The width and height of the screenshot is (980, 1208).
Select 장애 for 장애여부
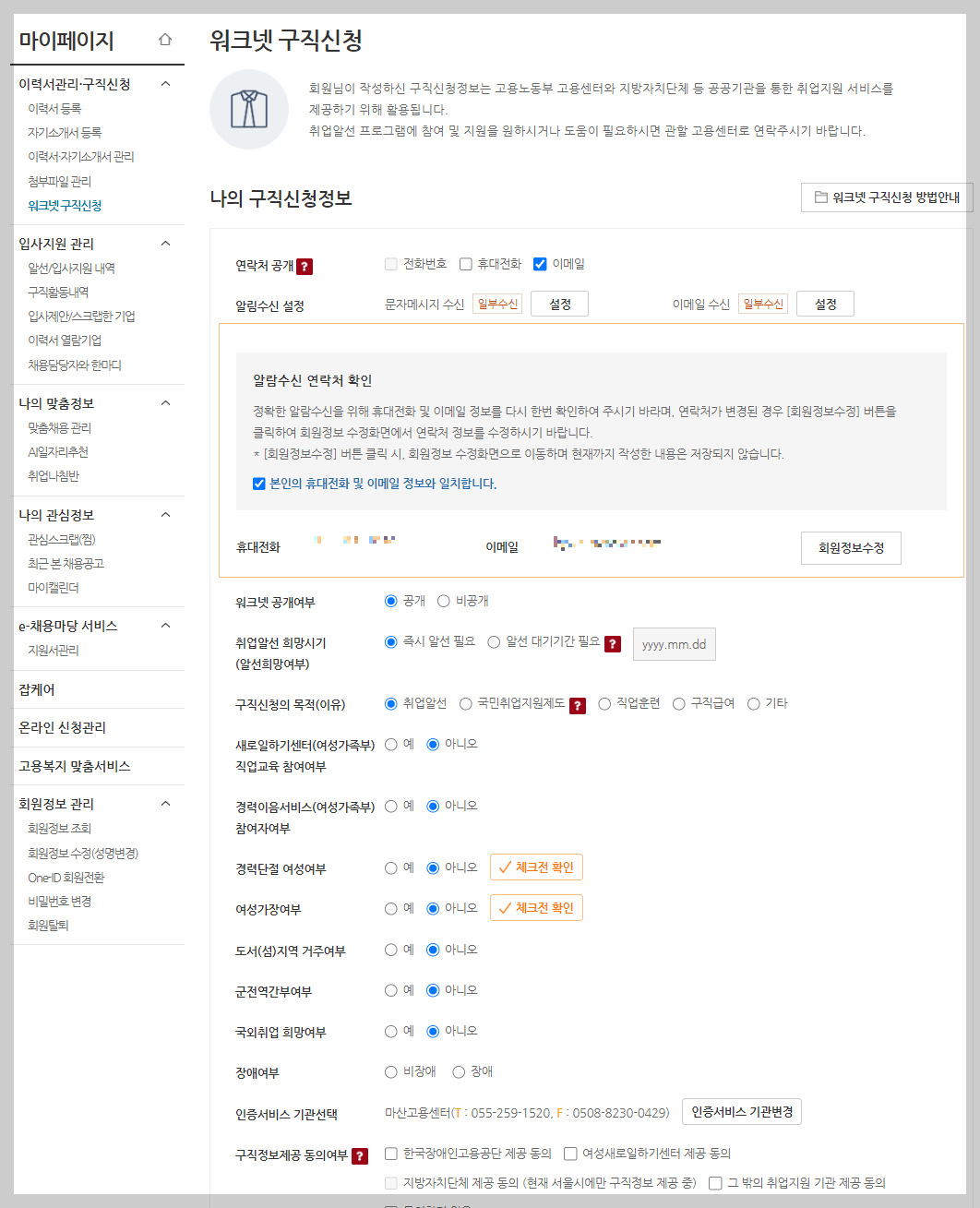(x=459, y=1071)
